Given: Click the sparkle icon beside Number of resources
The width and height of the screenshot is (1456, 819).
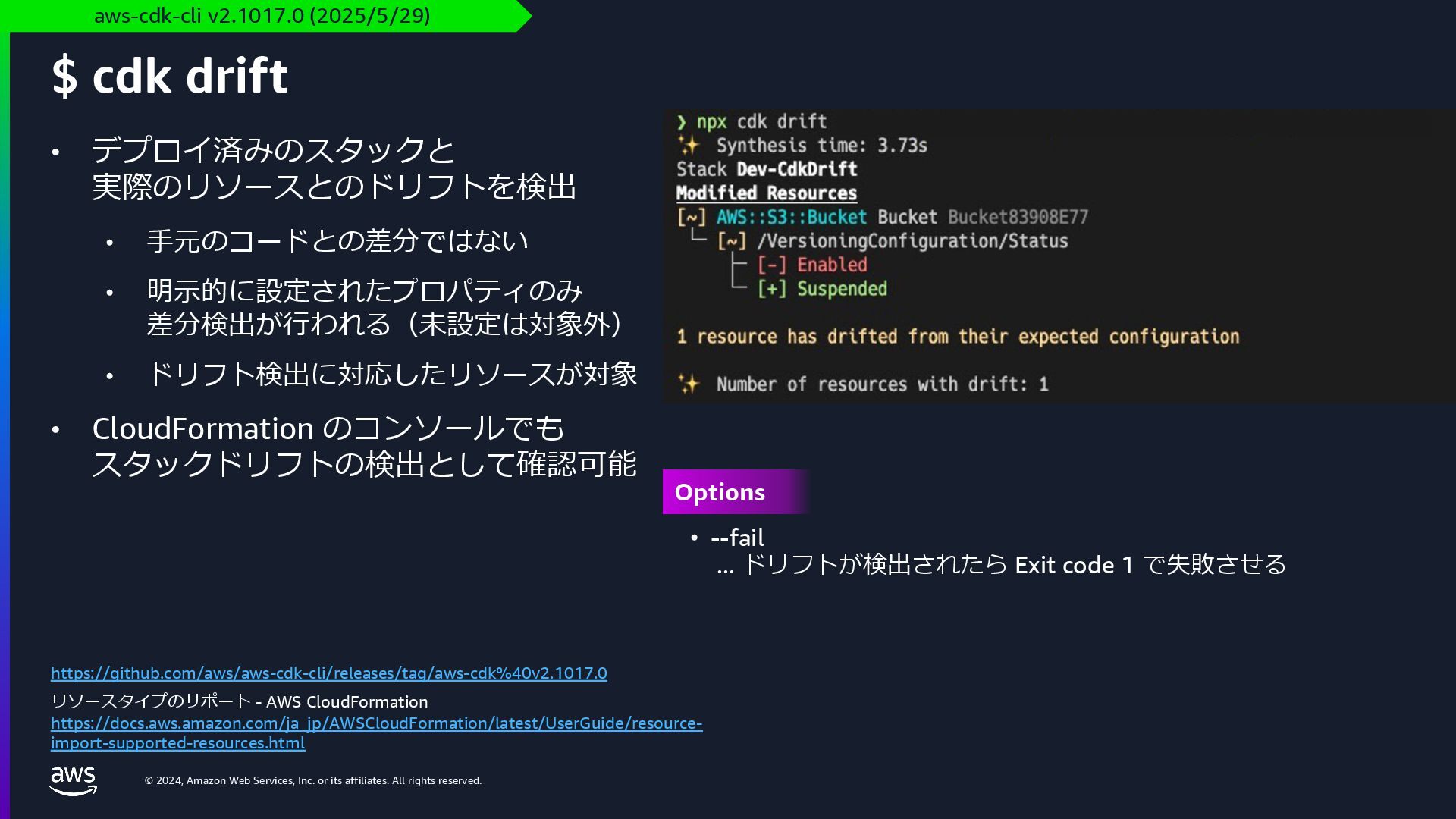Looking at the screenshot, I should tap(689, 384).
